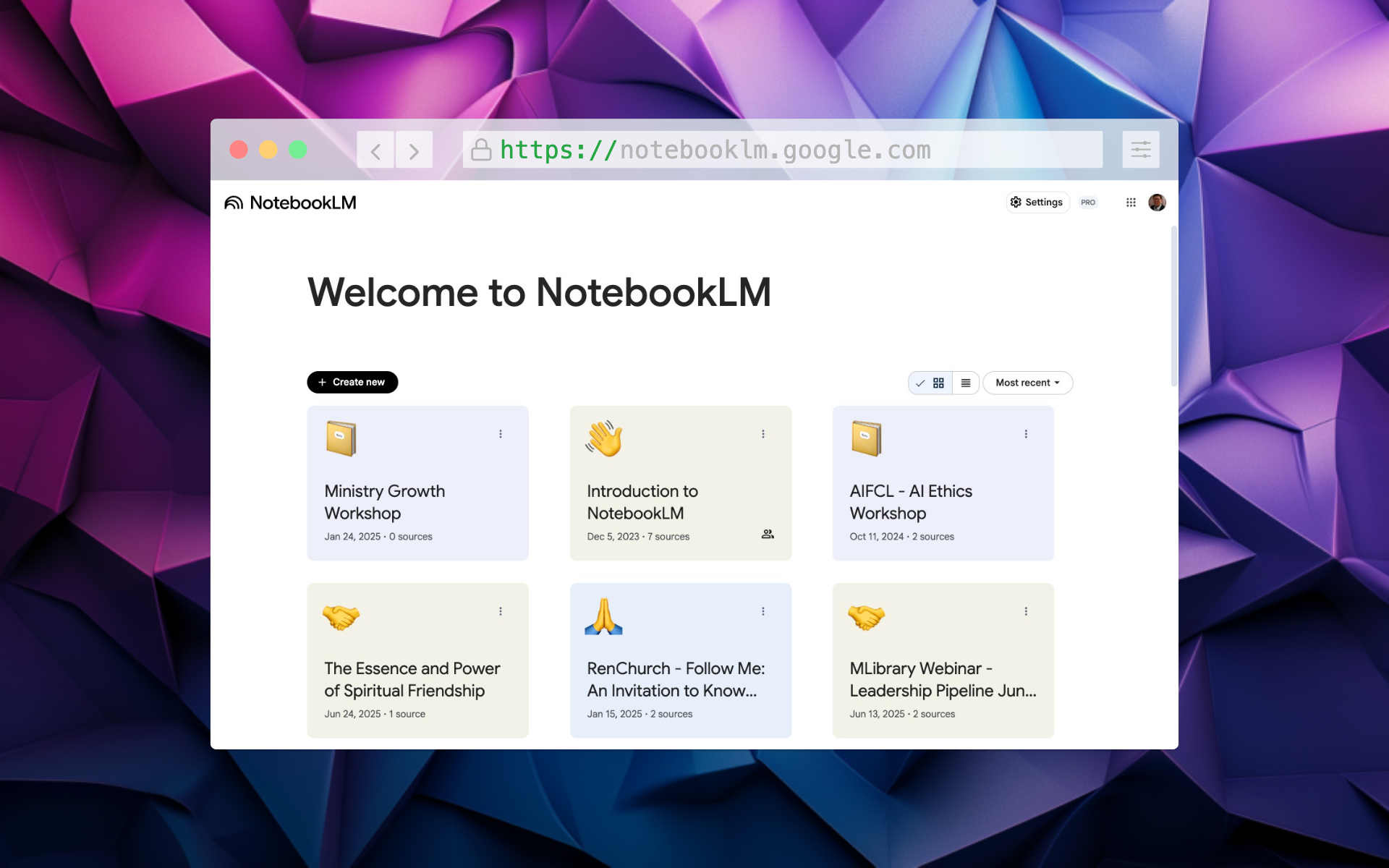
Task: Click the Create new button
Action: pos(352,382)
